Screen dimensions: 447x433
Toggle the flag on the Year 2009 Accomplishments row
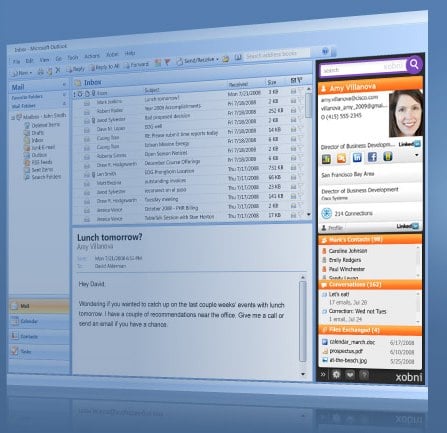300,100
